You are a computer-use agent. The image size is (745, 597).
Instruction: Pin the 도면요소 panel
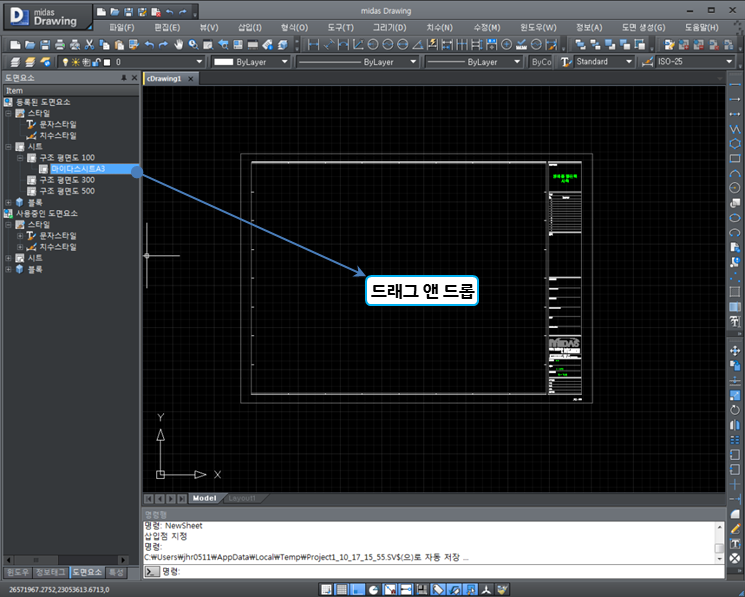tap(124, 77)
